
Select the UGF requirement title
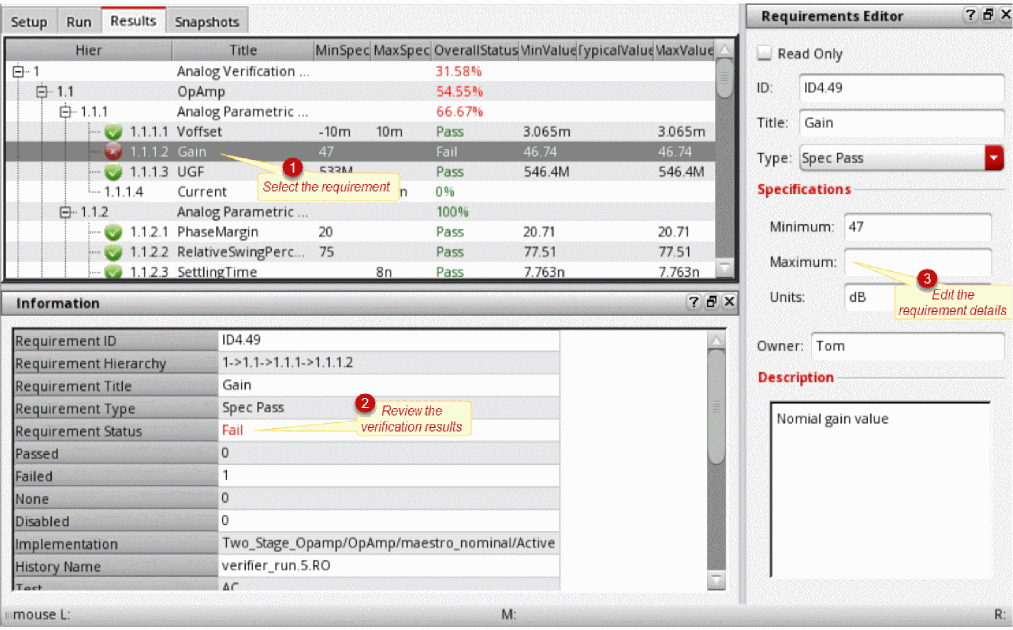coord(191,172)
